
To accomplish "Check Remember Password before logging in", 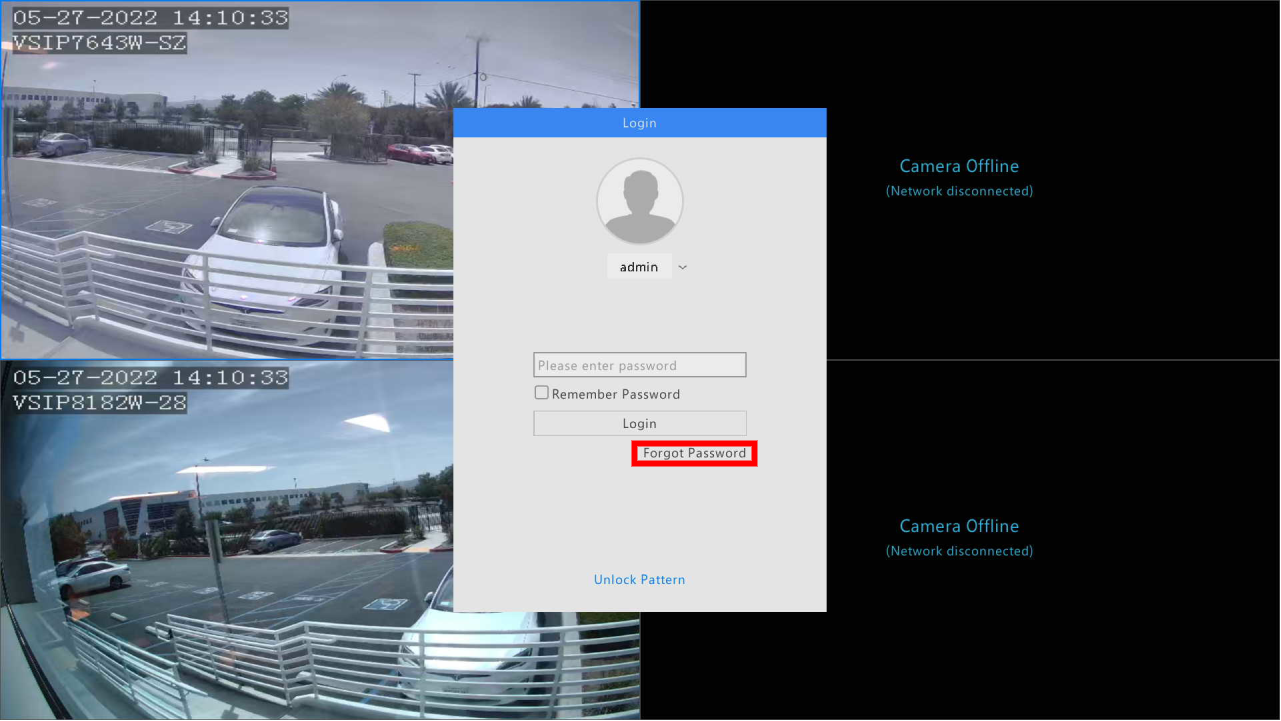I will pos(540,392).
